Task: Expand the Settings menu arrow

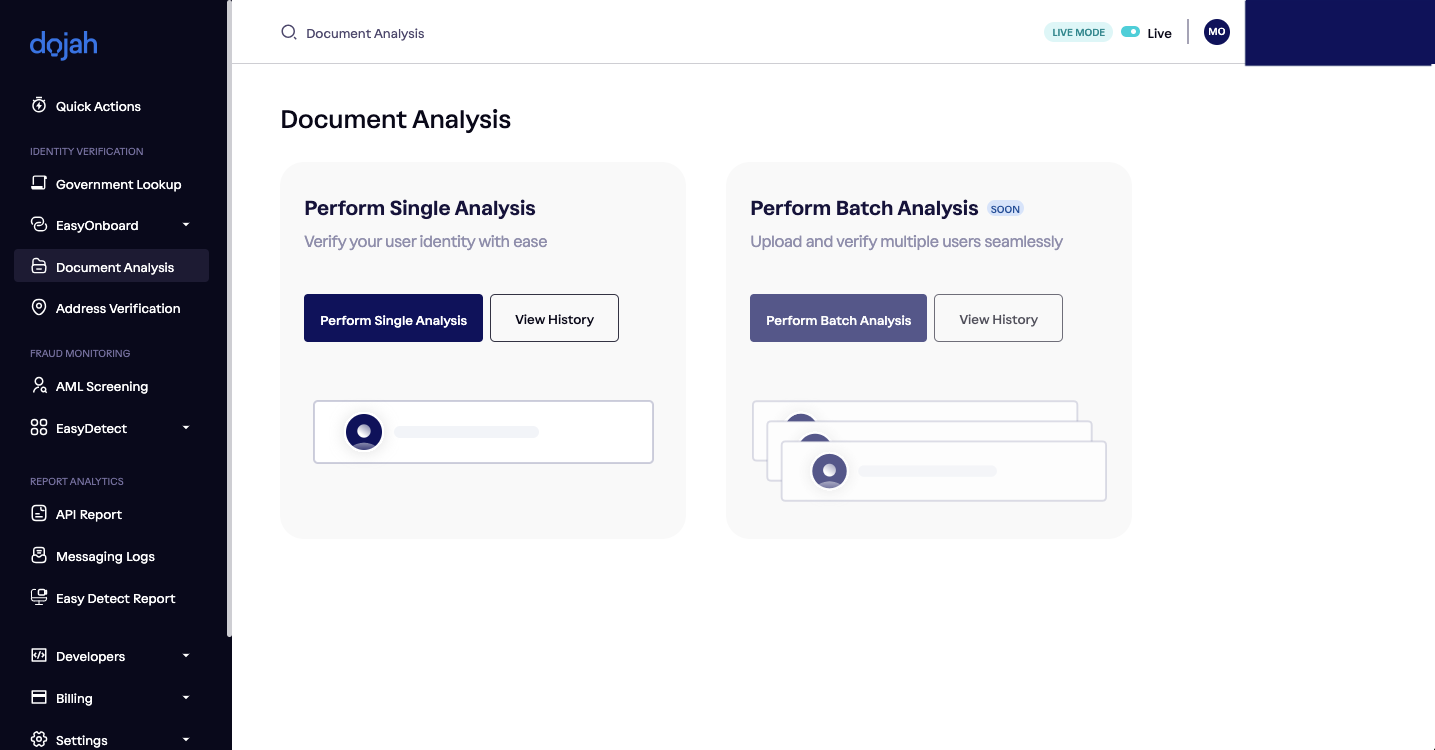Action: [186, 740]
